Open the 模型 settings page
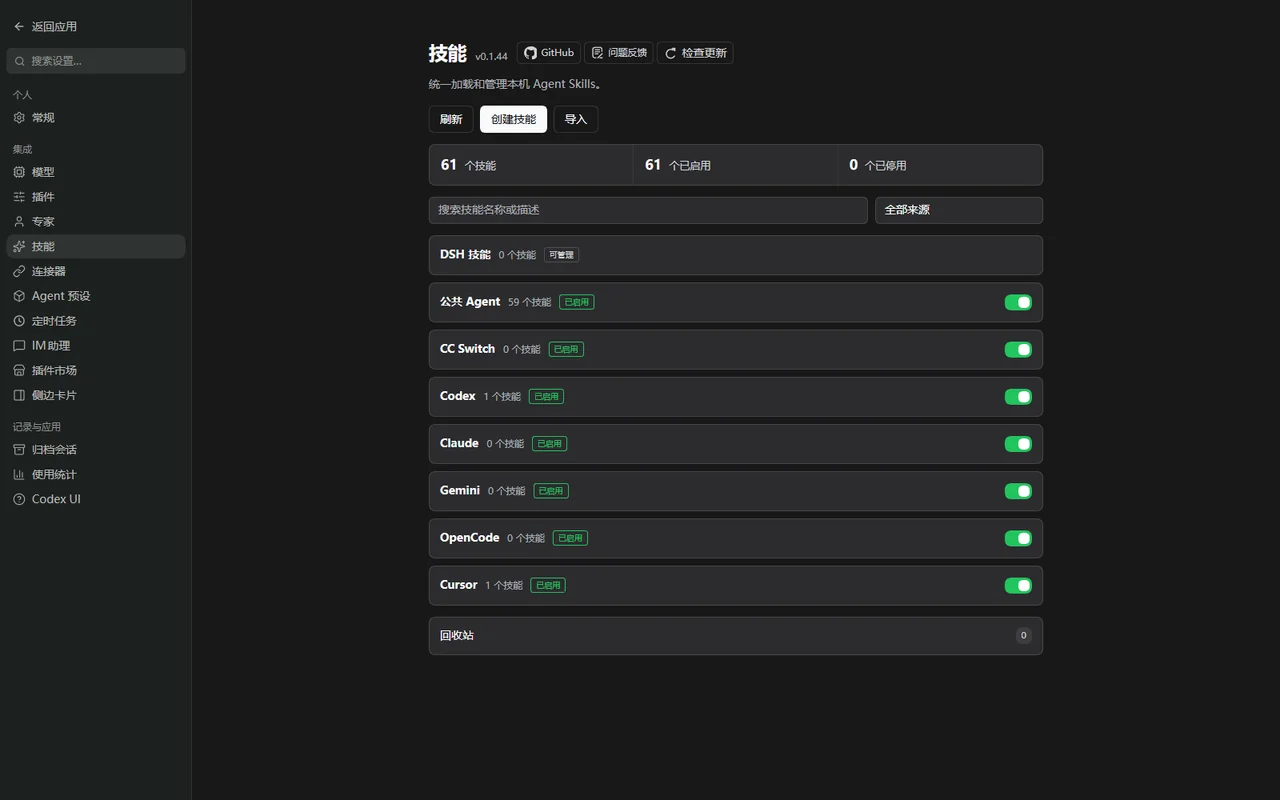The image size is (1280, 800). coord(96,172)
